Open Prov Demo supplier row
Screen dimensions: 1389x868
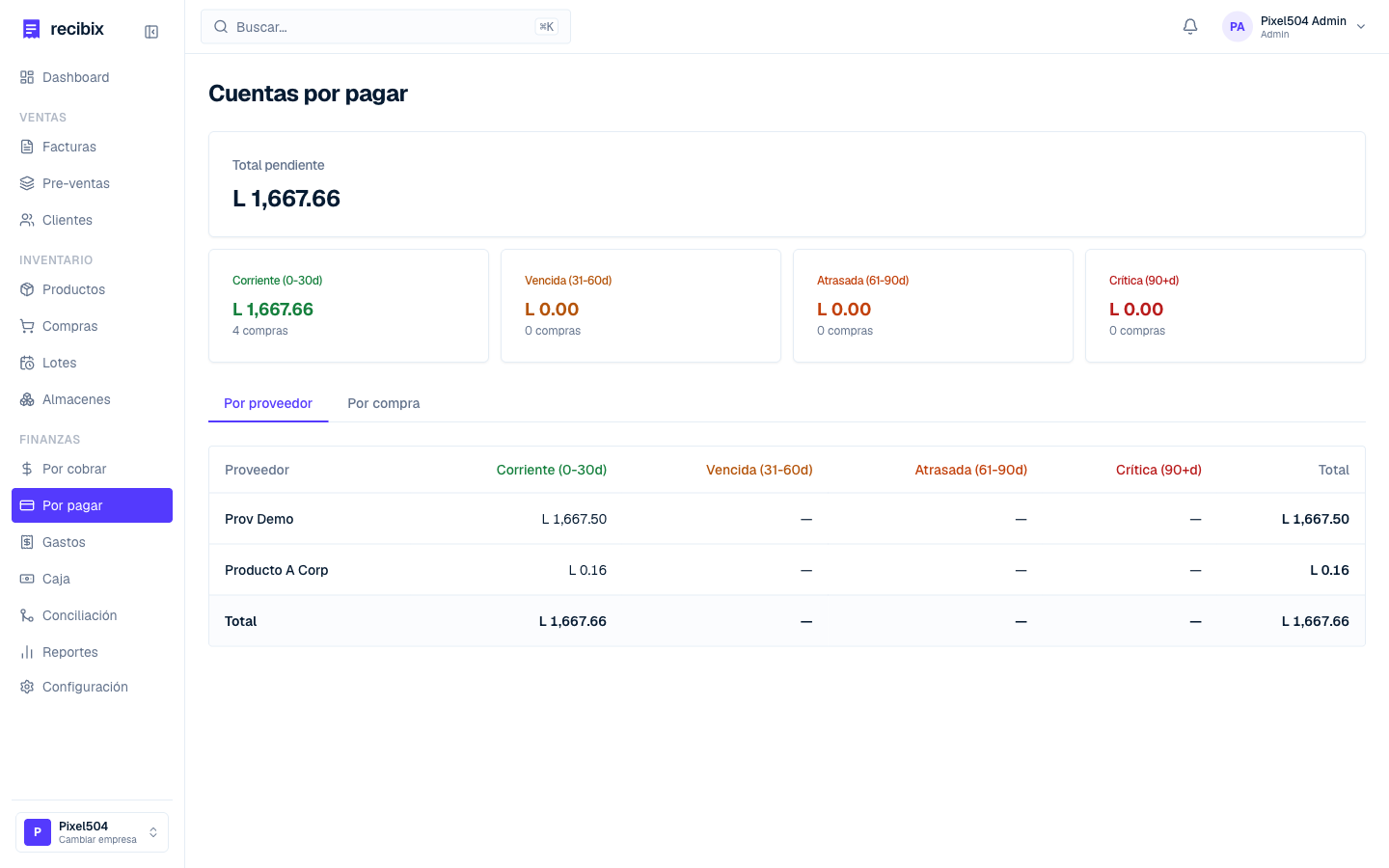point(787,519)
